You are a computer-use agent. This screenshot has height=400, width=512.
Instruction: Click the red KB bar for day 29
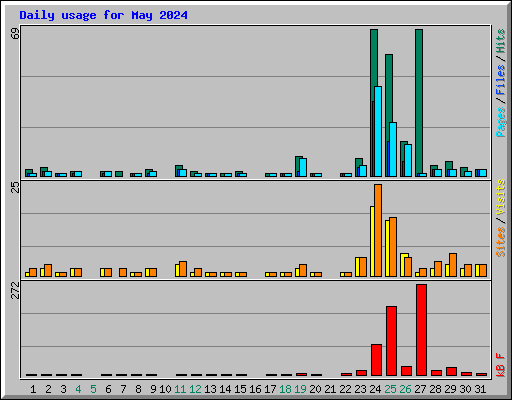[x=451, y=372]
